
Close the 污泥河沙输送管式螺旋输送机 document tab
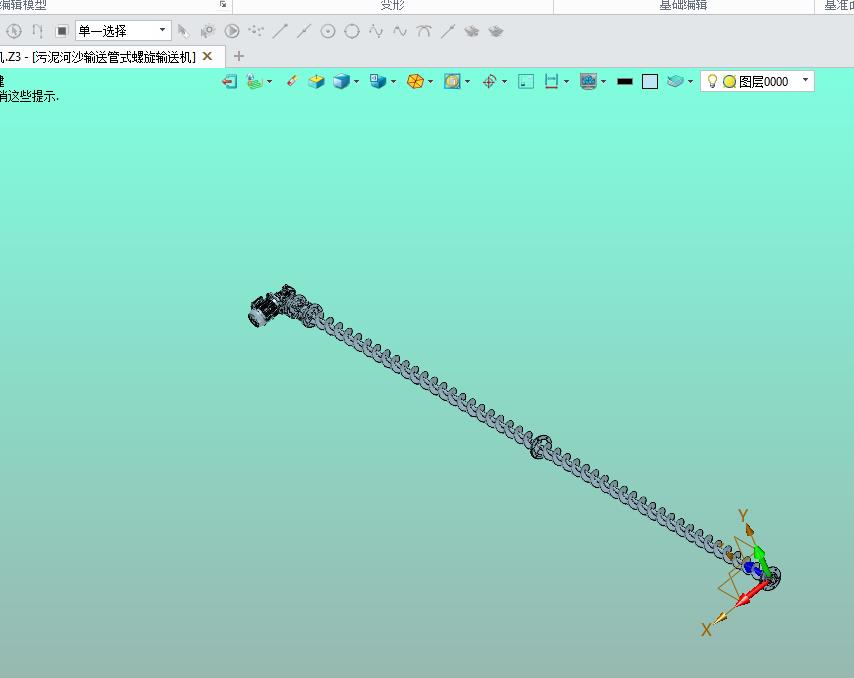208,56
